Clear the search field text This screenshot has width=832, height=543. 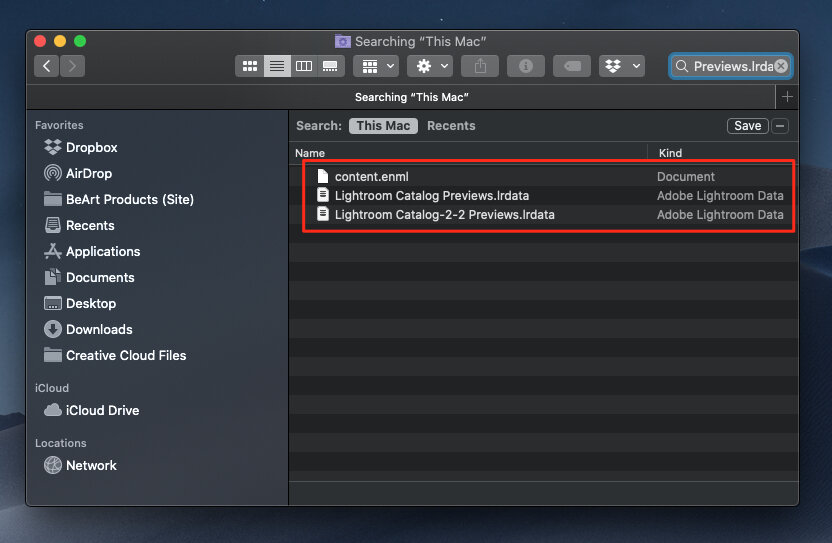(781, 66)
